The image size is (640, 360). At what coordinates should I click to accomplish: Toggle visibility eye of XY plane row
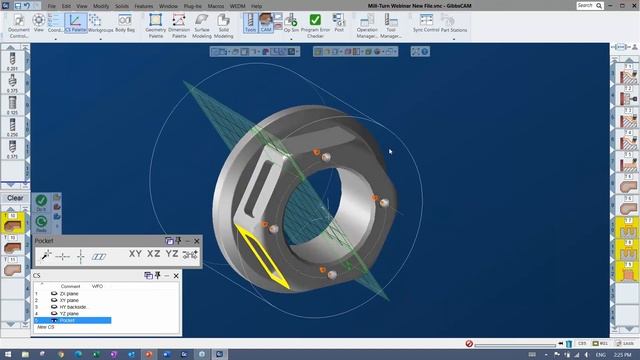[x=54, y=300]
